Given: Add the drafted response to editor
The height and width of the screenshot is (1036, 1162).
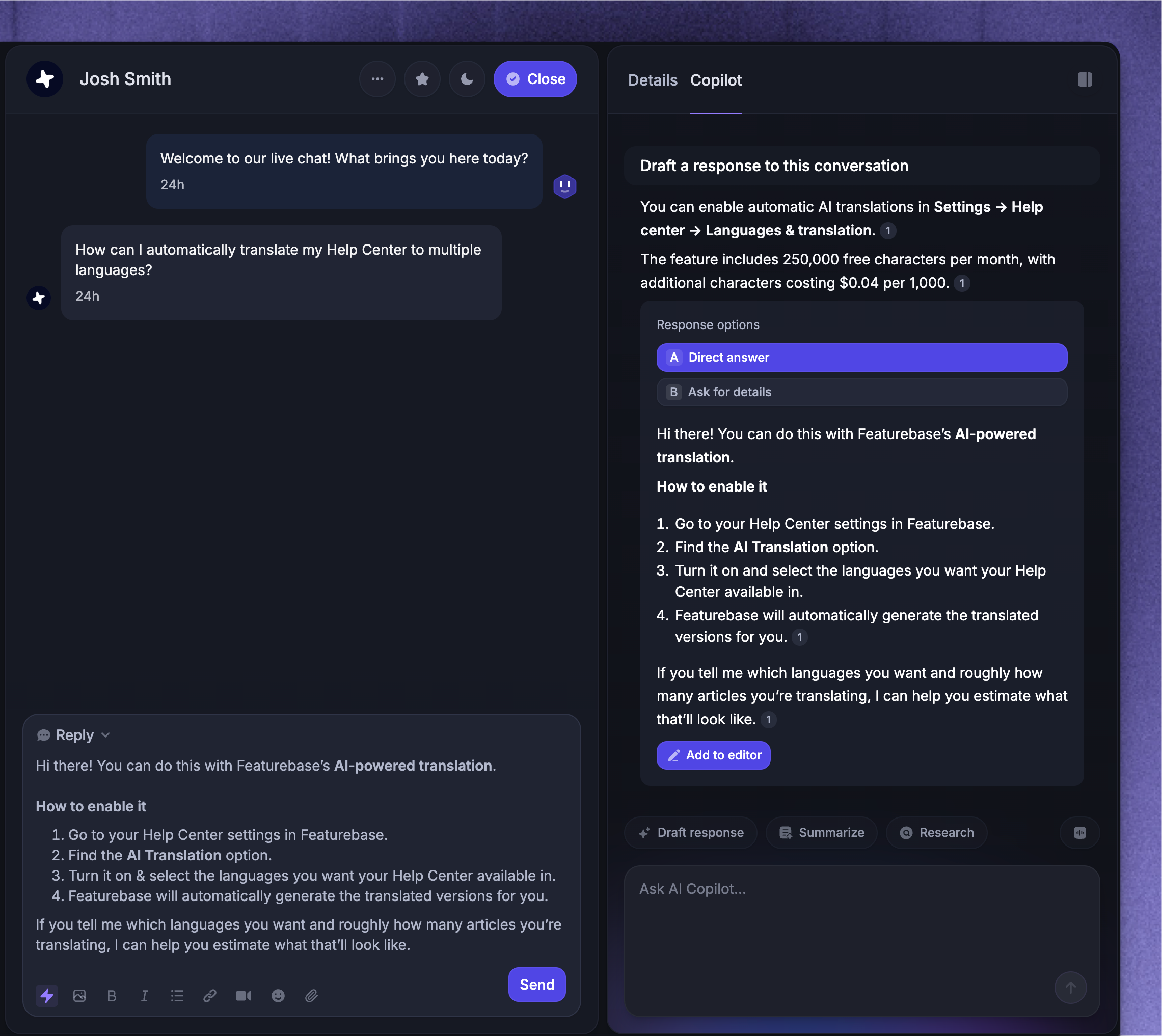Looking at the screenshot, I should [713, 755].
